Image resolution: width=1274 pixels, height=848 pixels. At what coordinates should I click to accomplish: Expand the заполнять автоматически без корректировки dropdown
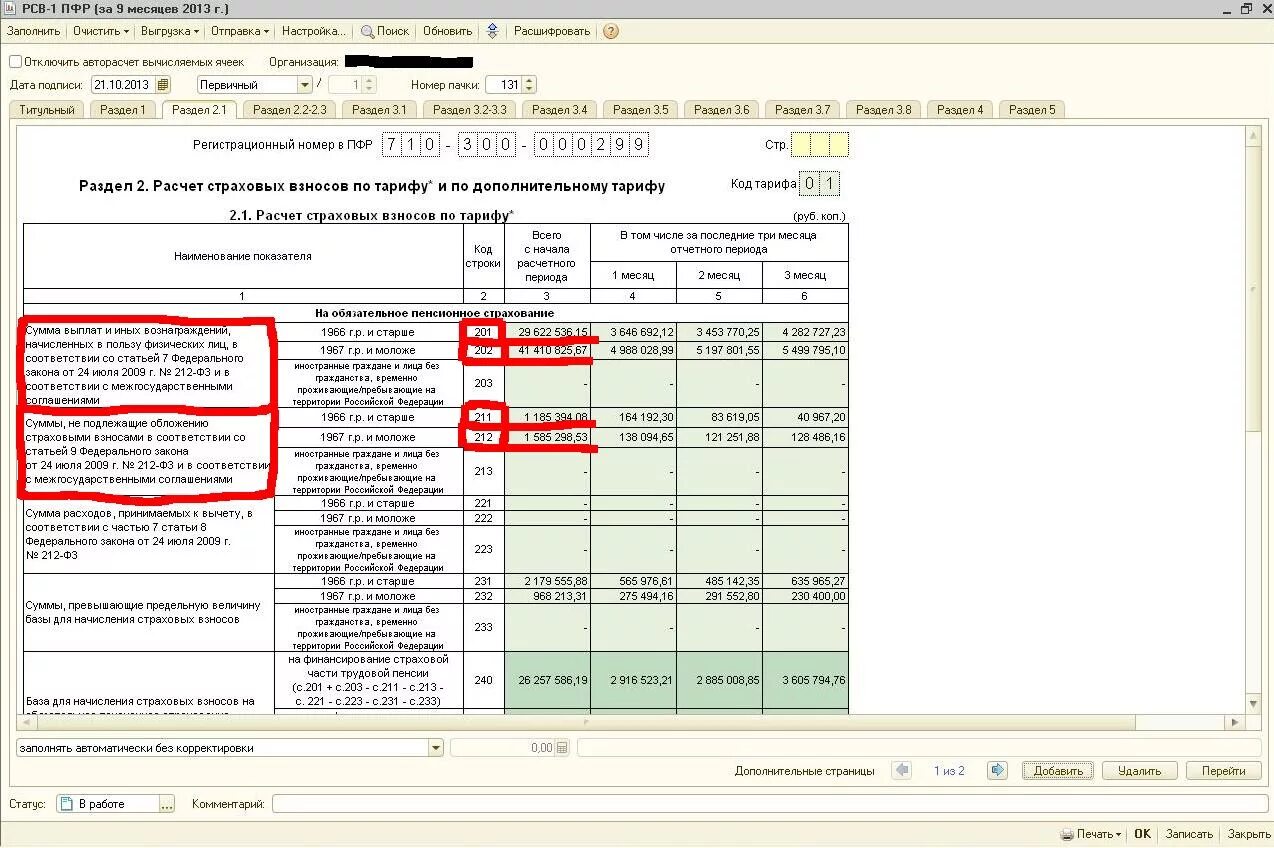[436, 748]
